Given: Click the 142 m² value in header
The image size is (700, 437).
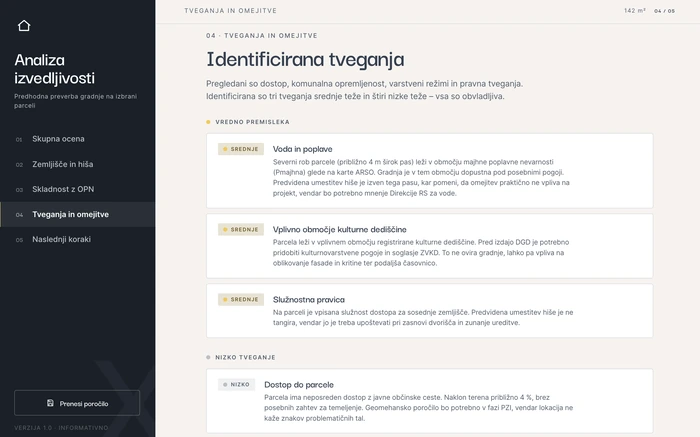Looking at the screenshot, I should coord(635,11).
